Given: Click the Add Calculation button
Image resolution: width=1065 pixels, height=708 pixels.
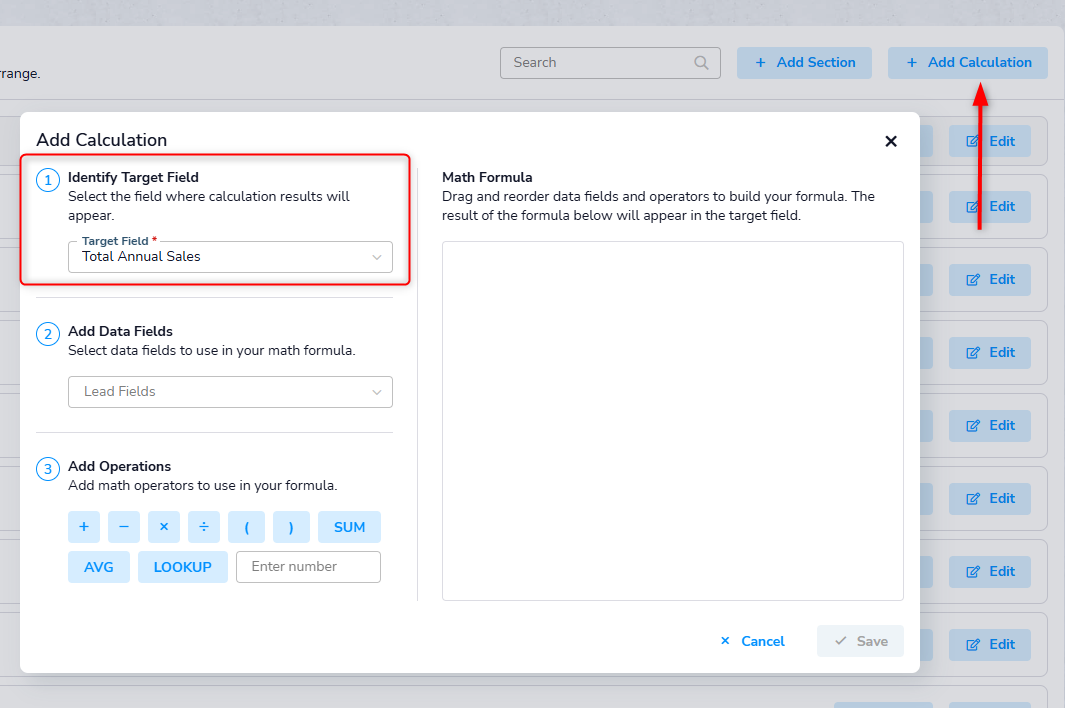Looking at the screenshot, I should coord(967,62).
